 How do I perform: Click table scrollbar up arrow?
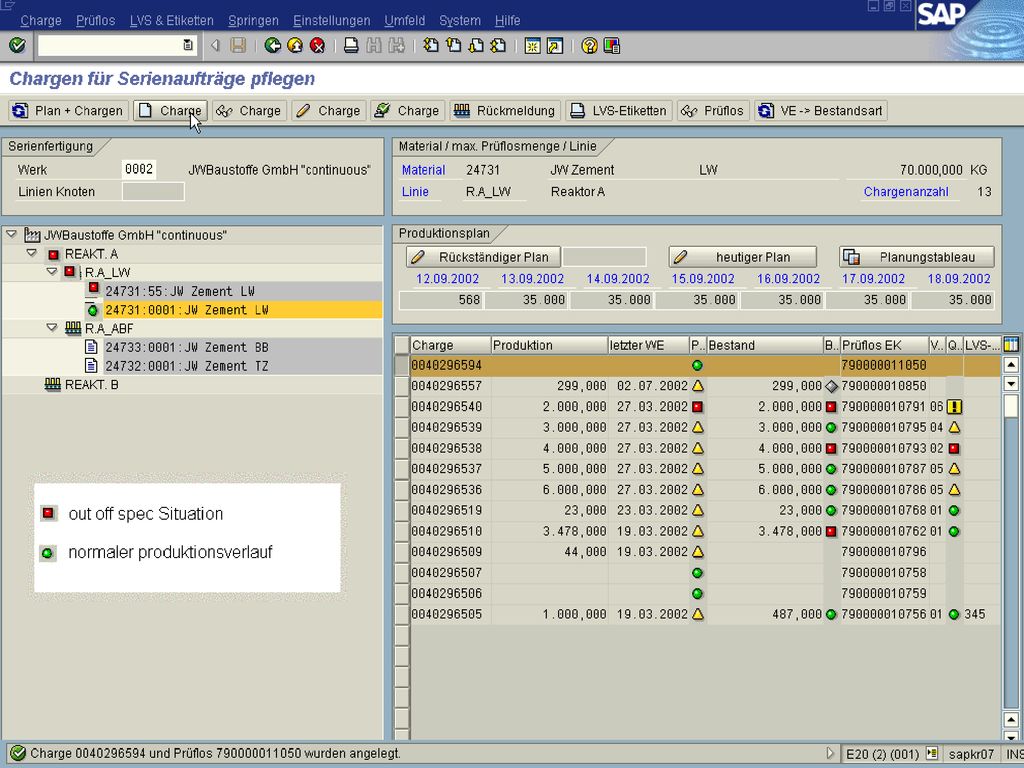tap(1011, 366)
